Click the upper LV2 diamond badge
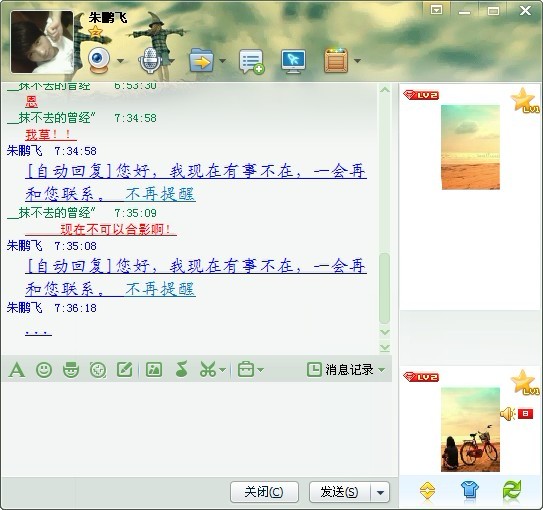Screen dimensions: 543x510 [421, 95]
